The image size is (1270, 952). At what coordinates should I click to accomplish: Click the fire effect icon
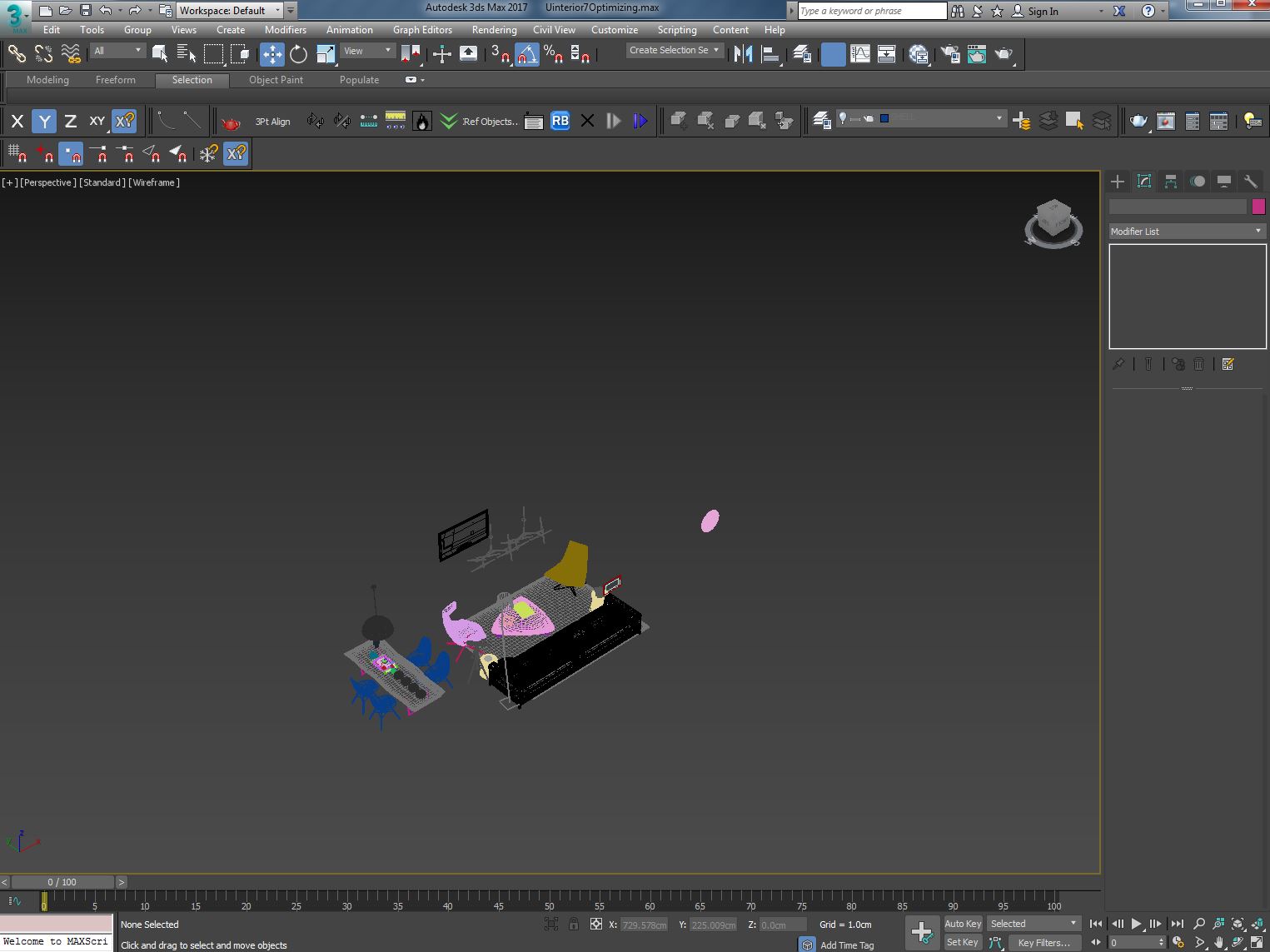click(x=422, y=122)
